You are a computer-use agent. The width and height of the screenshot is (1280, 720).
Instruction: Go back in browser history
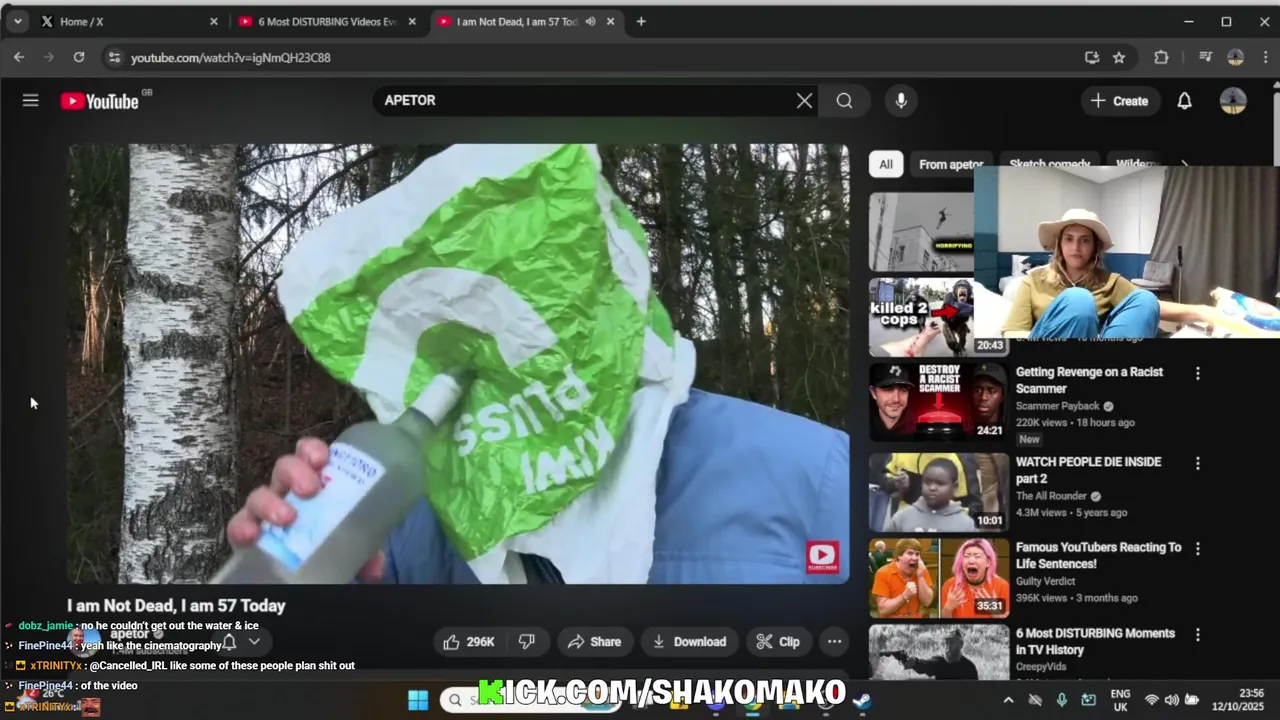[x=19, y=57]
